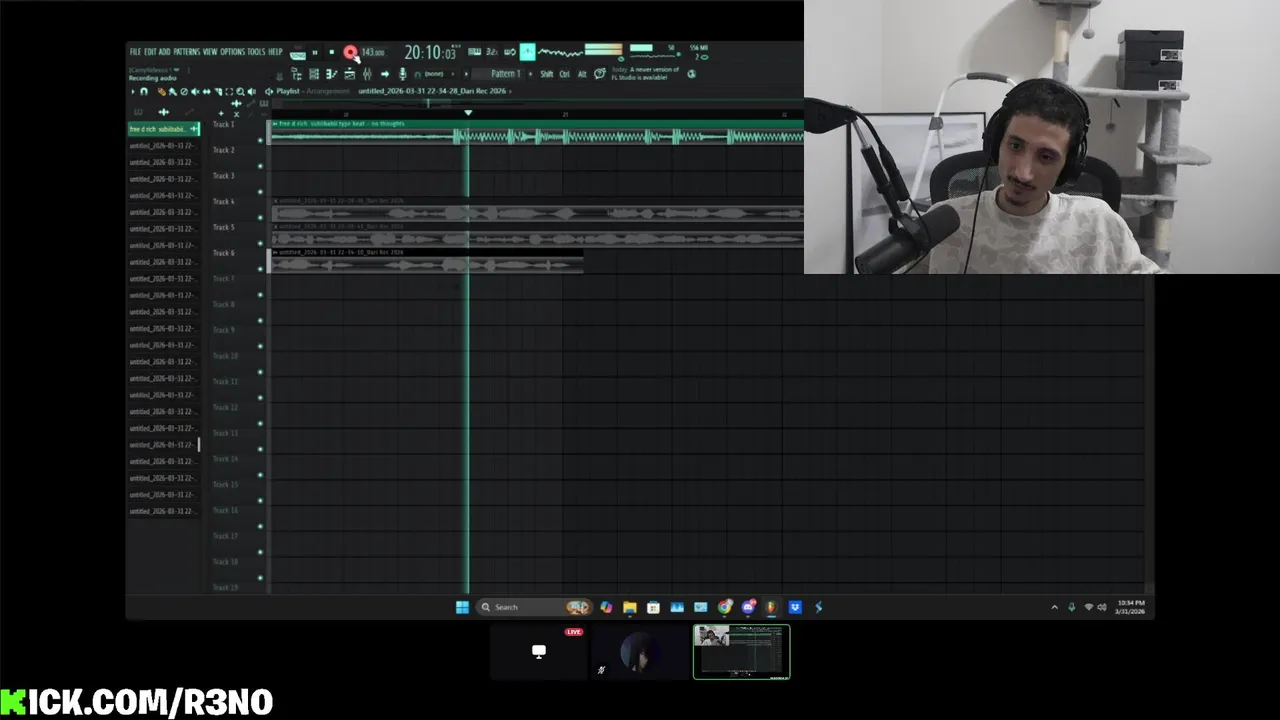Viewport: 1280px width, 720px height.
Task: Open the OPTIONS menu
Action: (x=232, y=52)
